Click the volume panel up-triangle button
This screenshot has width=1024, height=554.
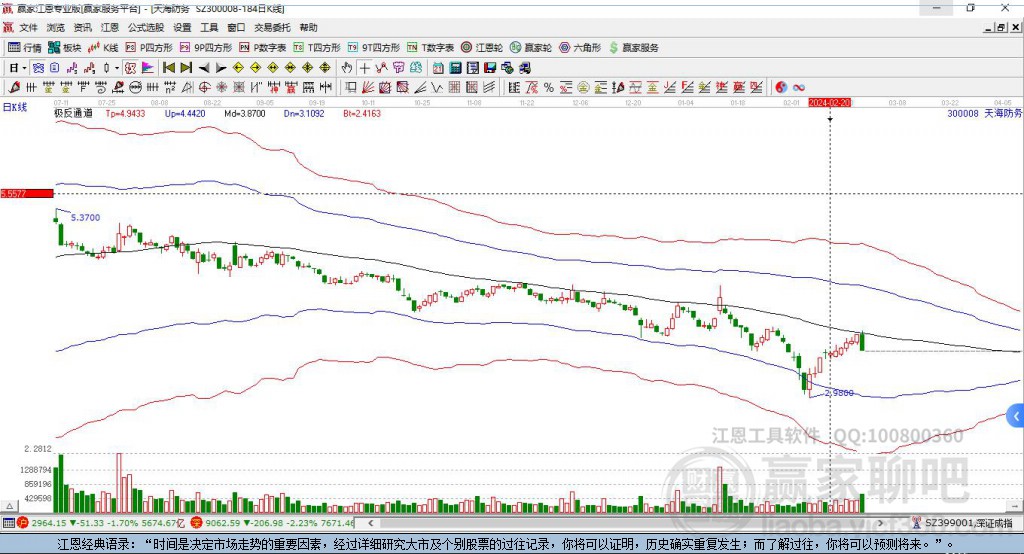point(9,506)
